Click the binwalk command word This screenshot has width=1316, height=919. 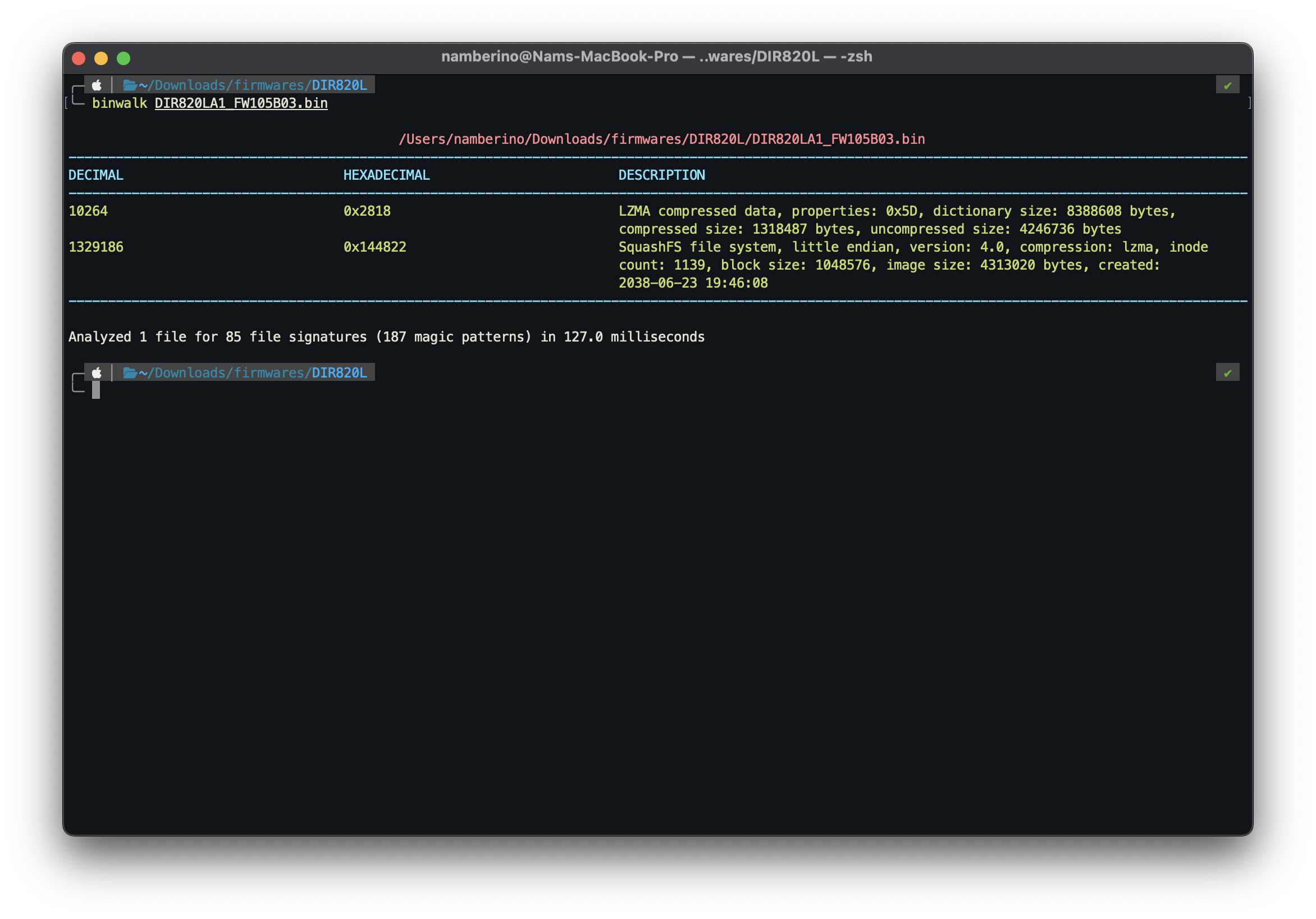point(120,103)
